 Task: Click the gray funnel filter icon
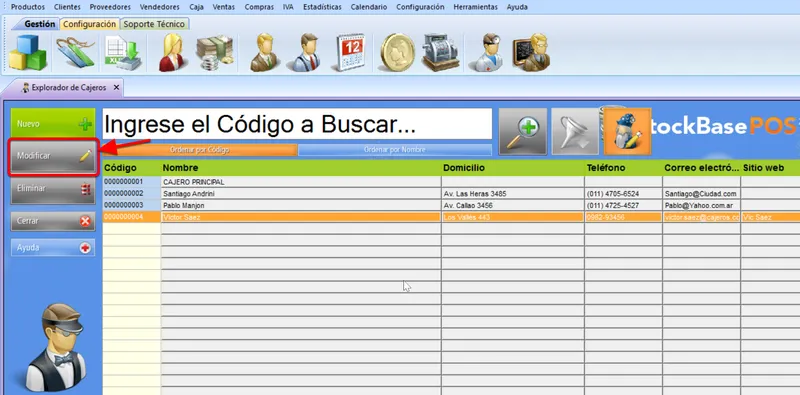[576, 131]
